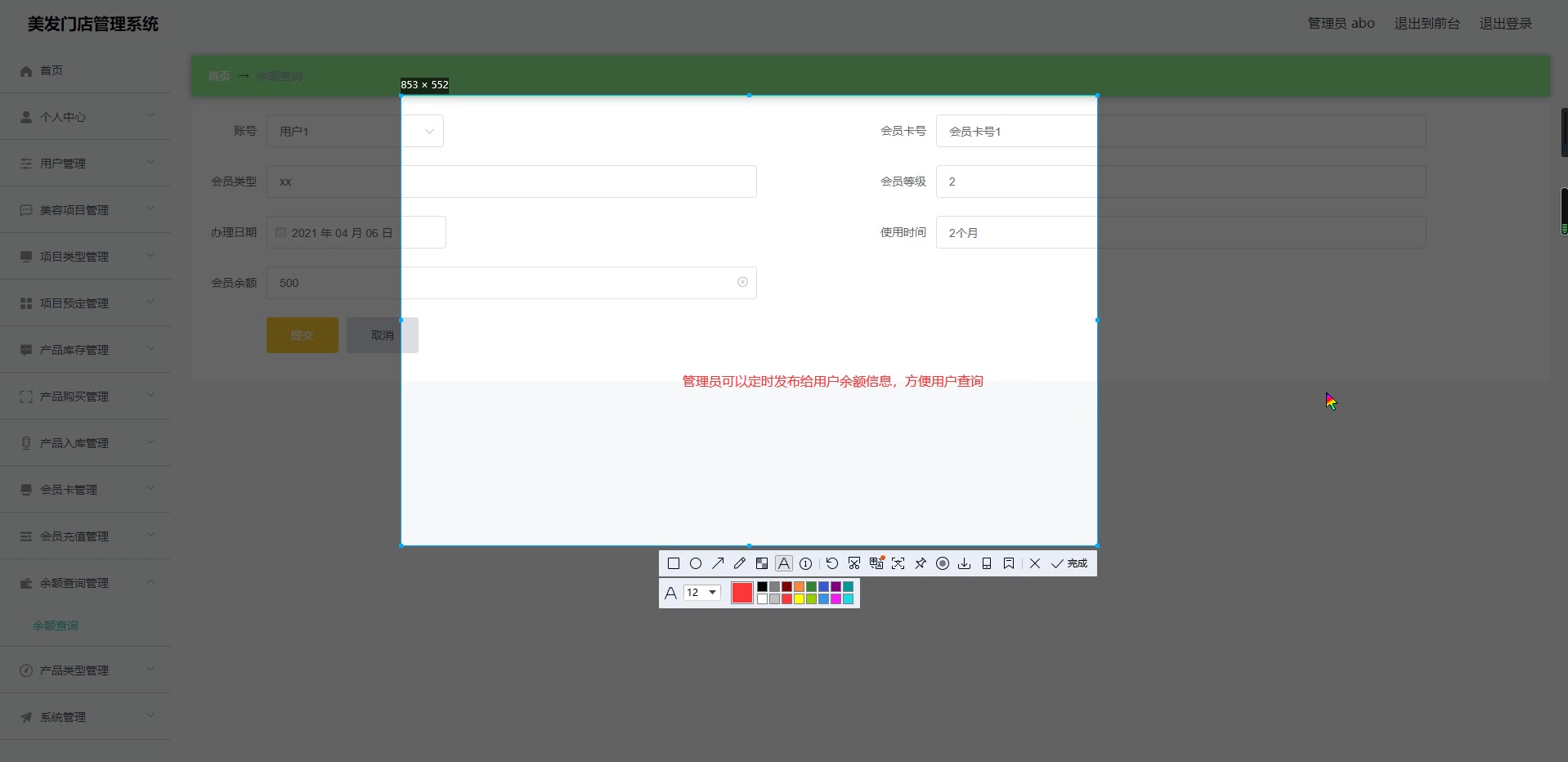Click the paper plane icon beside 系统管理

[26, 717]
